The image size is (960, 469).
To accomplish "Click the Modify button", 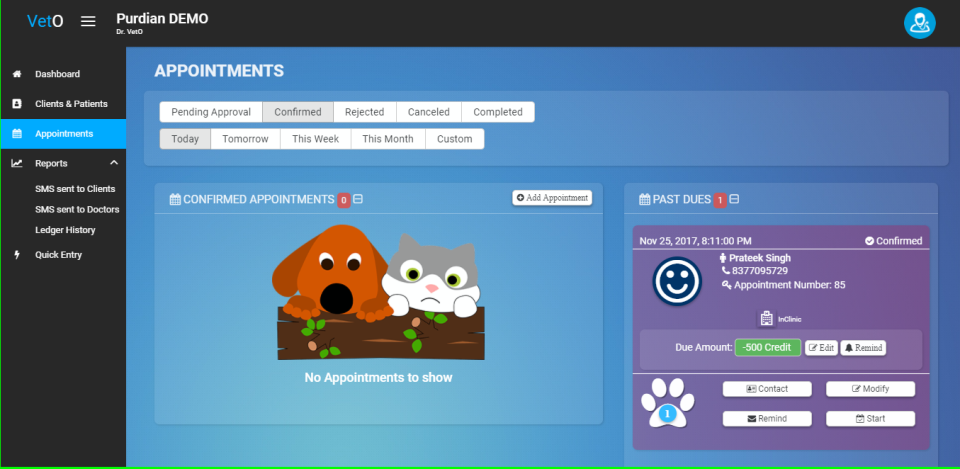I will click(871, 389).
